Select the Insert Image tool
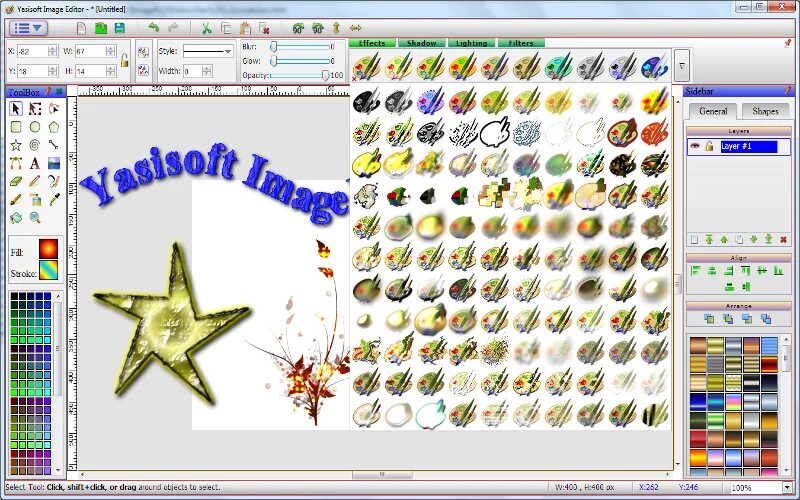This screenshot has height=500, width=800. pyautogui.click(x=54, y=163)
